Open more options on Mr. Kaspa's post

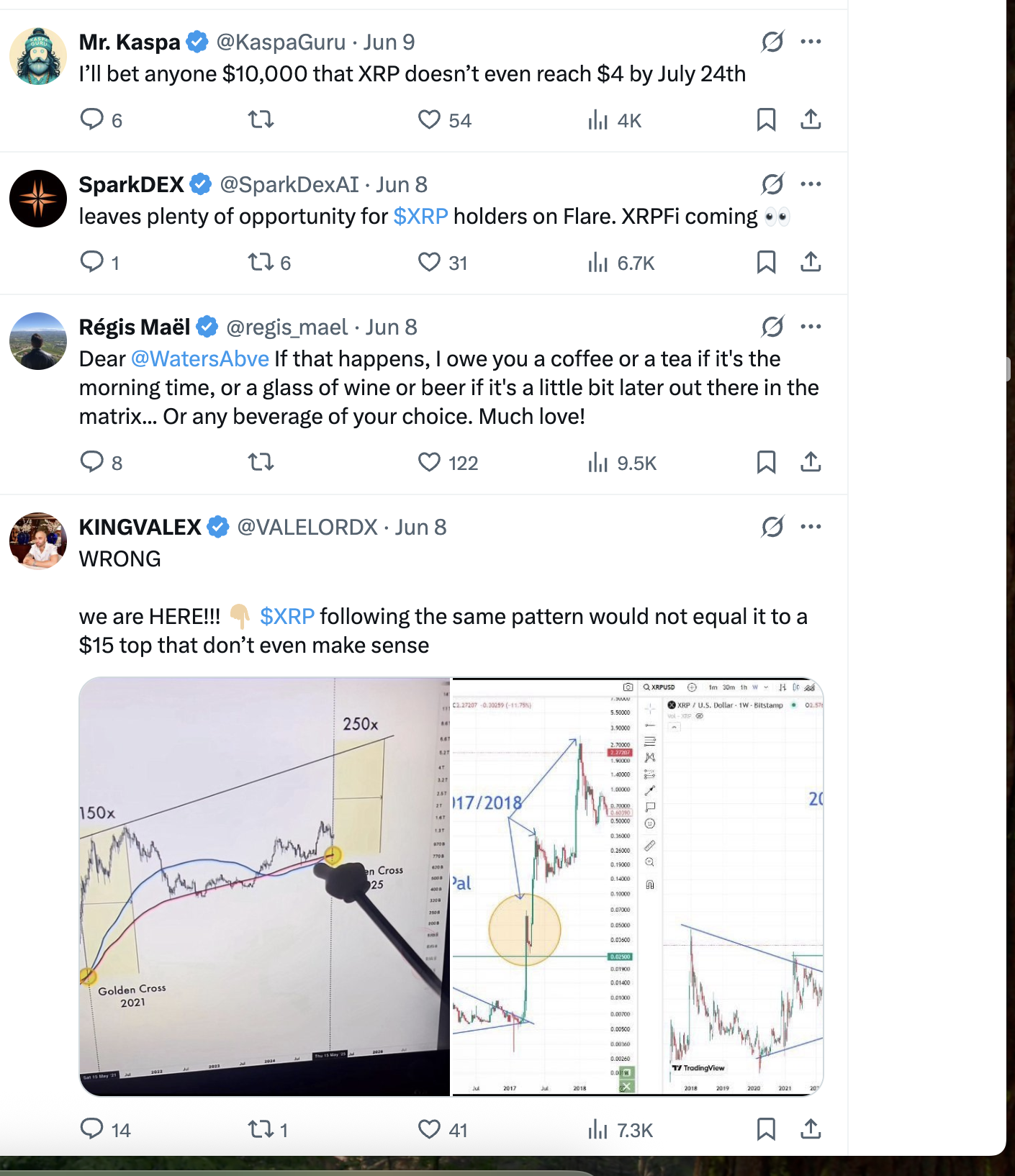pos(811,42)
